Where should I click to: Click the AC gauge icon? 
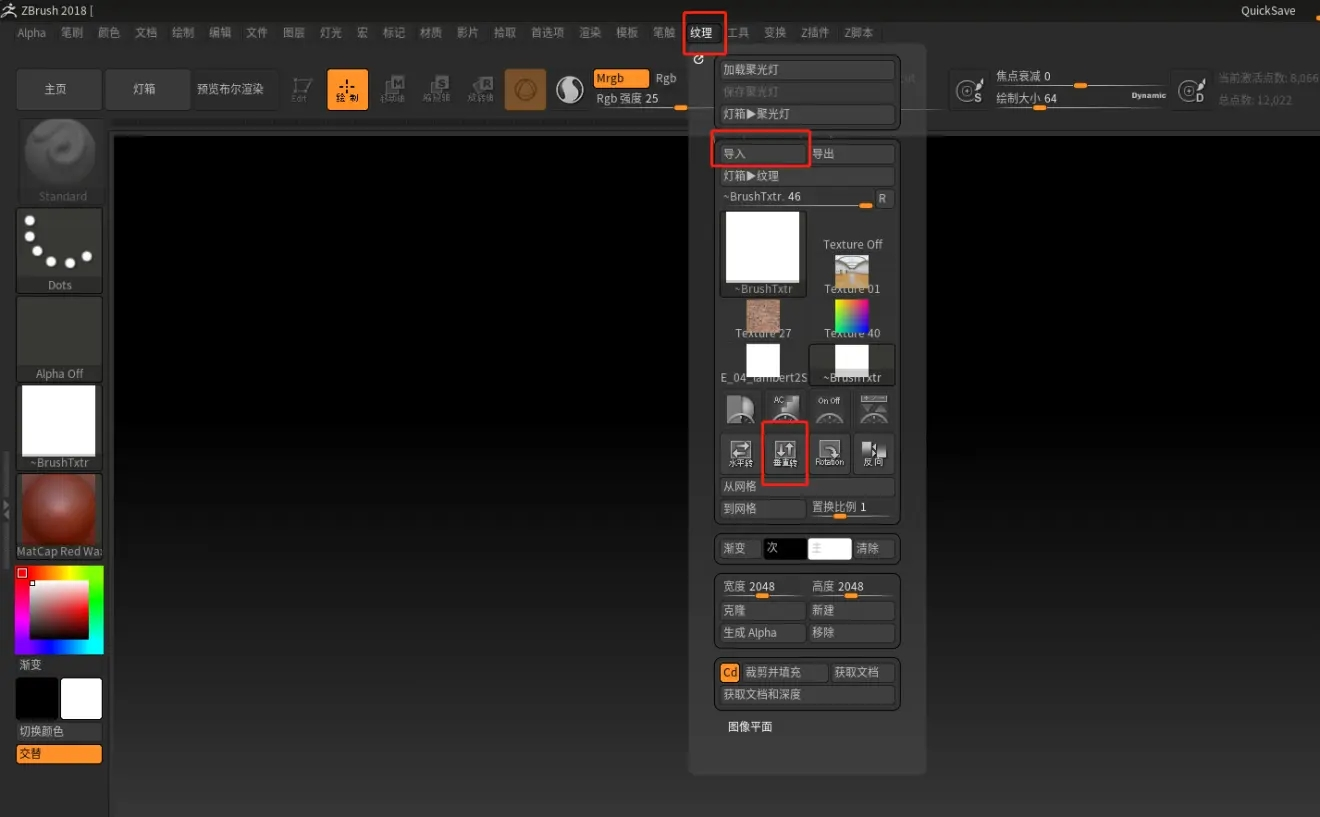[785, 409]
